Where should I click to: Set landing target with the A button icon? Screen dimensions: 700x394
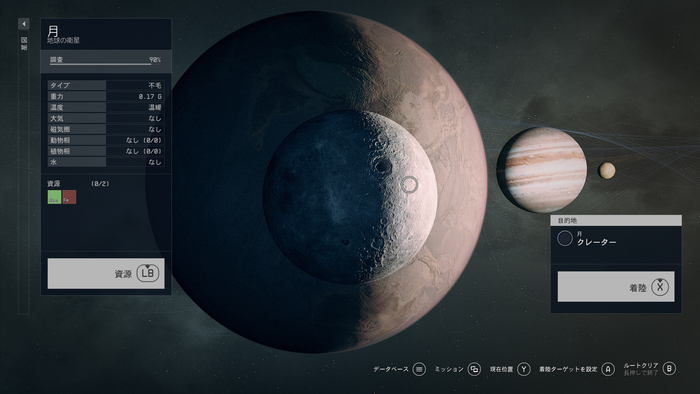point(608,369)
